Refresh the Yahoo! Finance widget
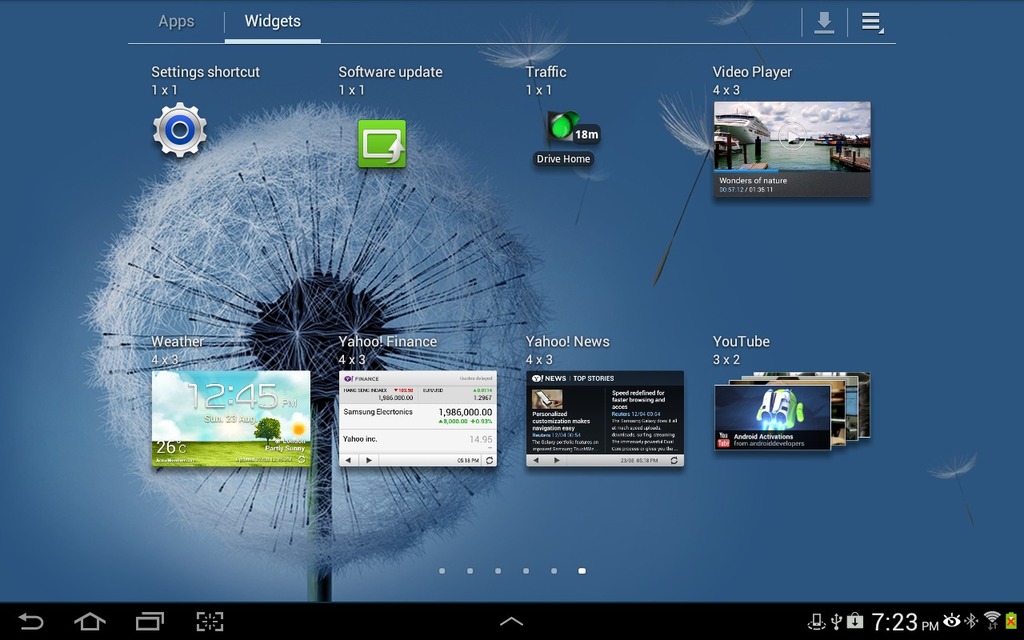 [489, 460]
